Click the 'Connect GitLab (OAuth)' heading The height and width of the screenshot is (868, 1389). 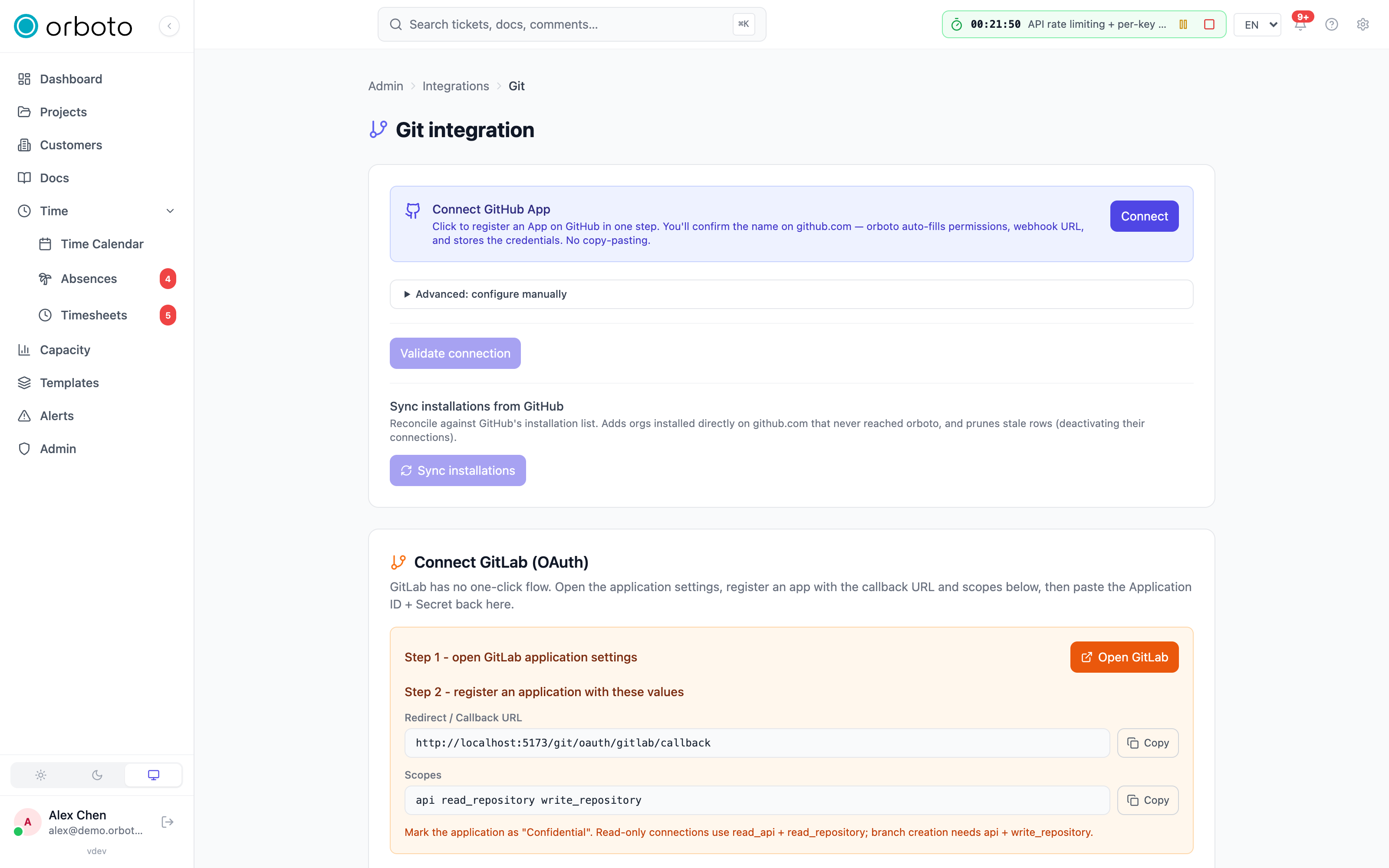click(x=501, y=562)
